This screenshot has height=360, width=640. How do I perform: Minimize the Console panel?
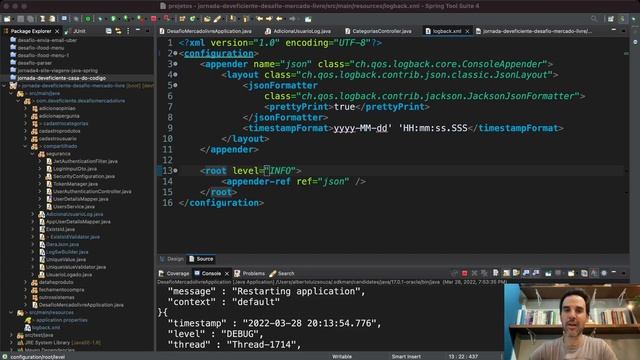point(614,272)
